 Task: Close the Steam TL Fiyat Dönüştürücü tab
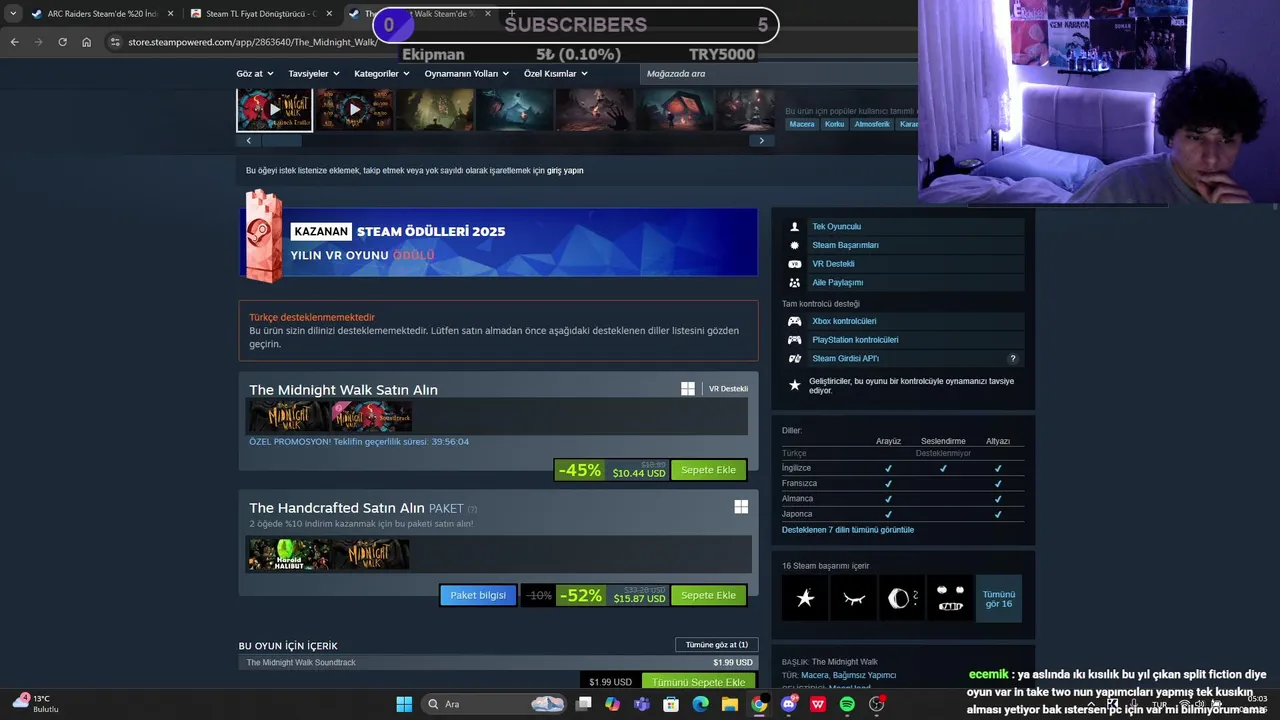330,14
